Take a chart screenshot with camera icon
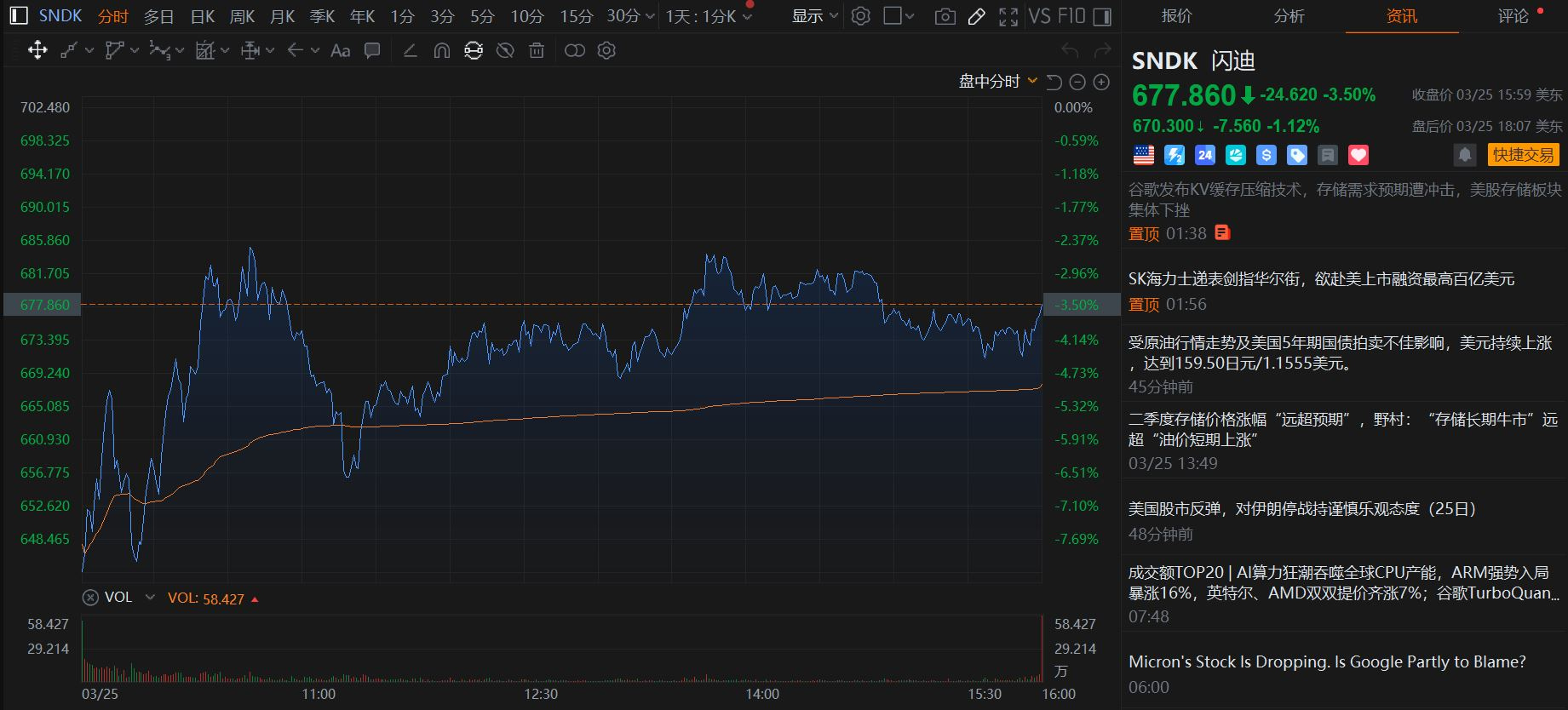The height and width of the screenshot is (710, 1568). tap(945, 16)
